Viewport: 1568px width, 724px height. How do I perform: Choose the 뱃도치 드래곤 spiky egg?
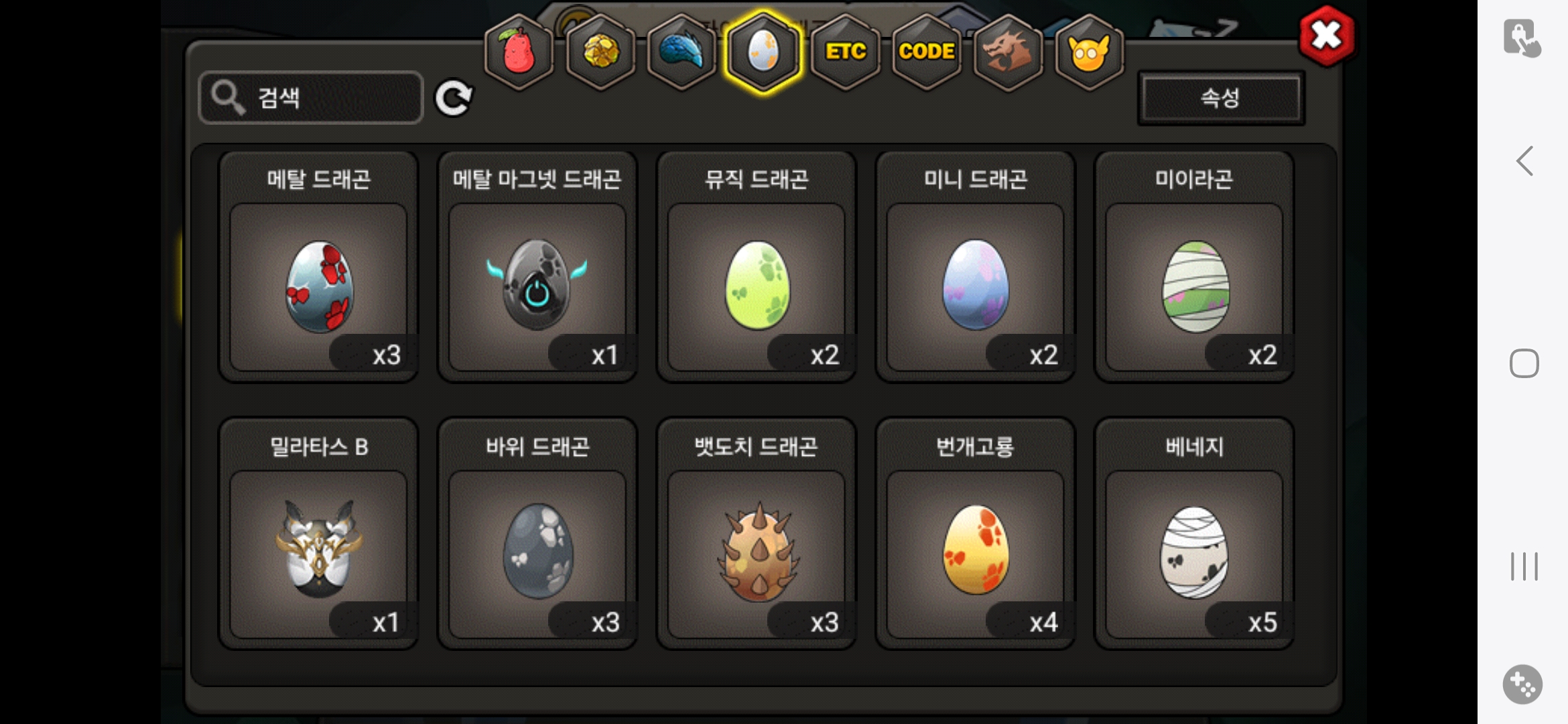(x=757, y=534)
